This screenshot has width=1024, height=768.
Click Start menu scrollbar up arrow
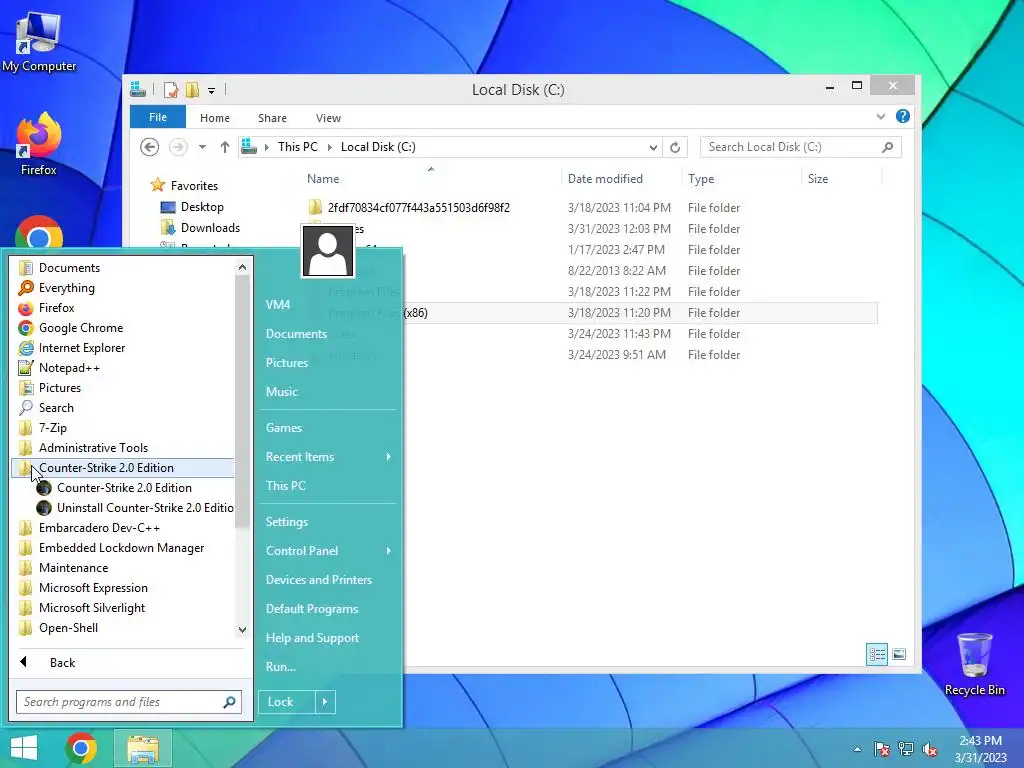(242, 267)
